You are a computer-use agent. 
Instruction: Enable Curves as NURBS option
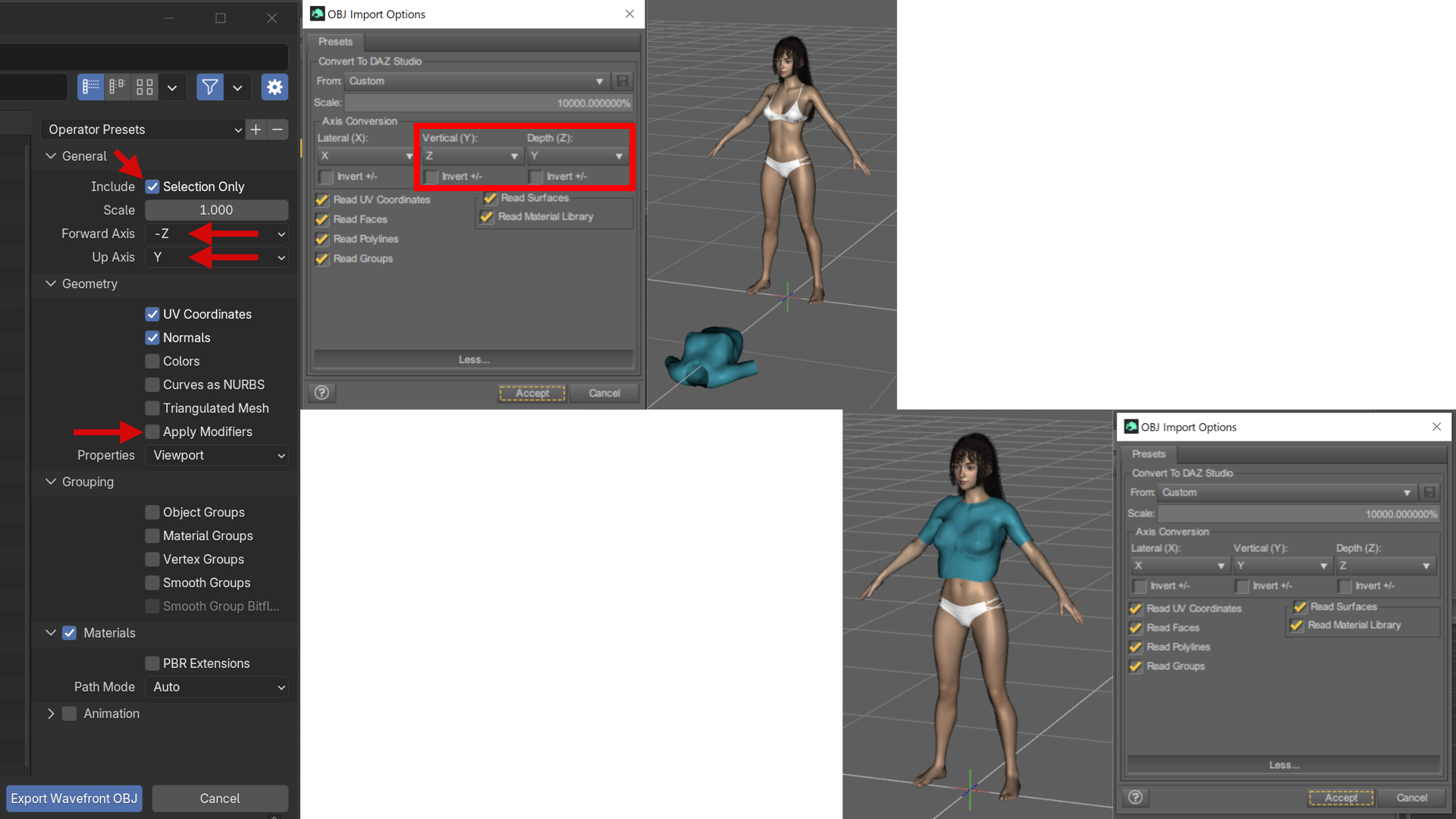pos(152,384)
